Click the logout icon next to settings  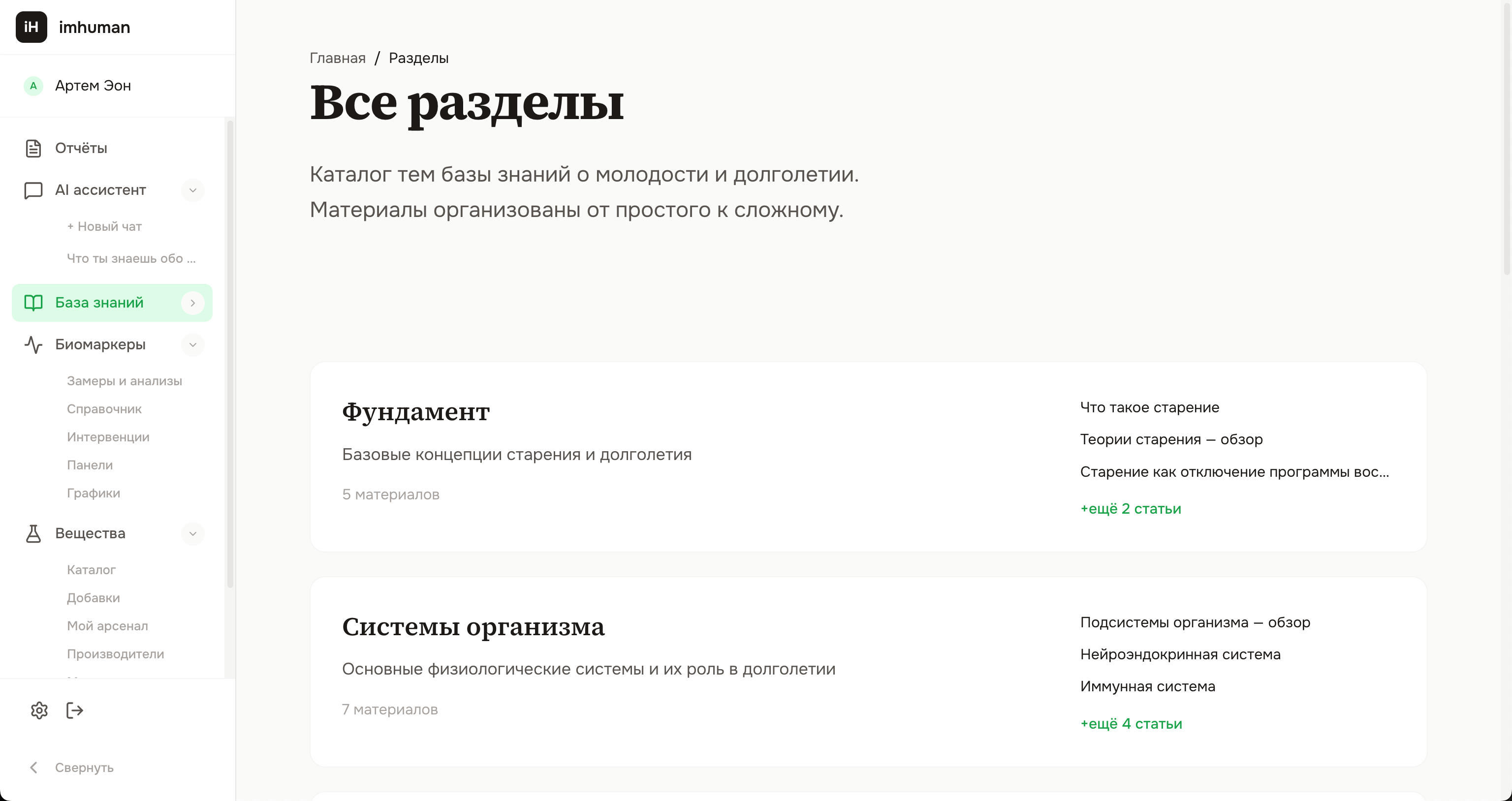coord(74,710)
